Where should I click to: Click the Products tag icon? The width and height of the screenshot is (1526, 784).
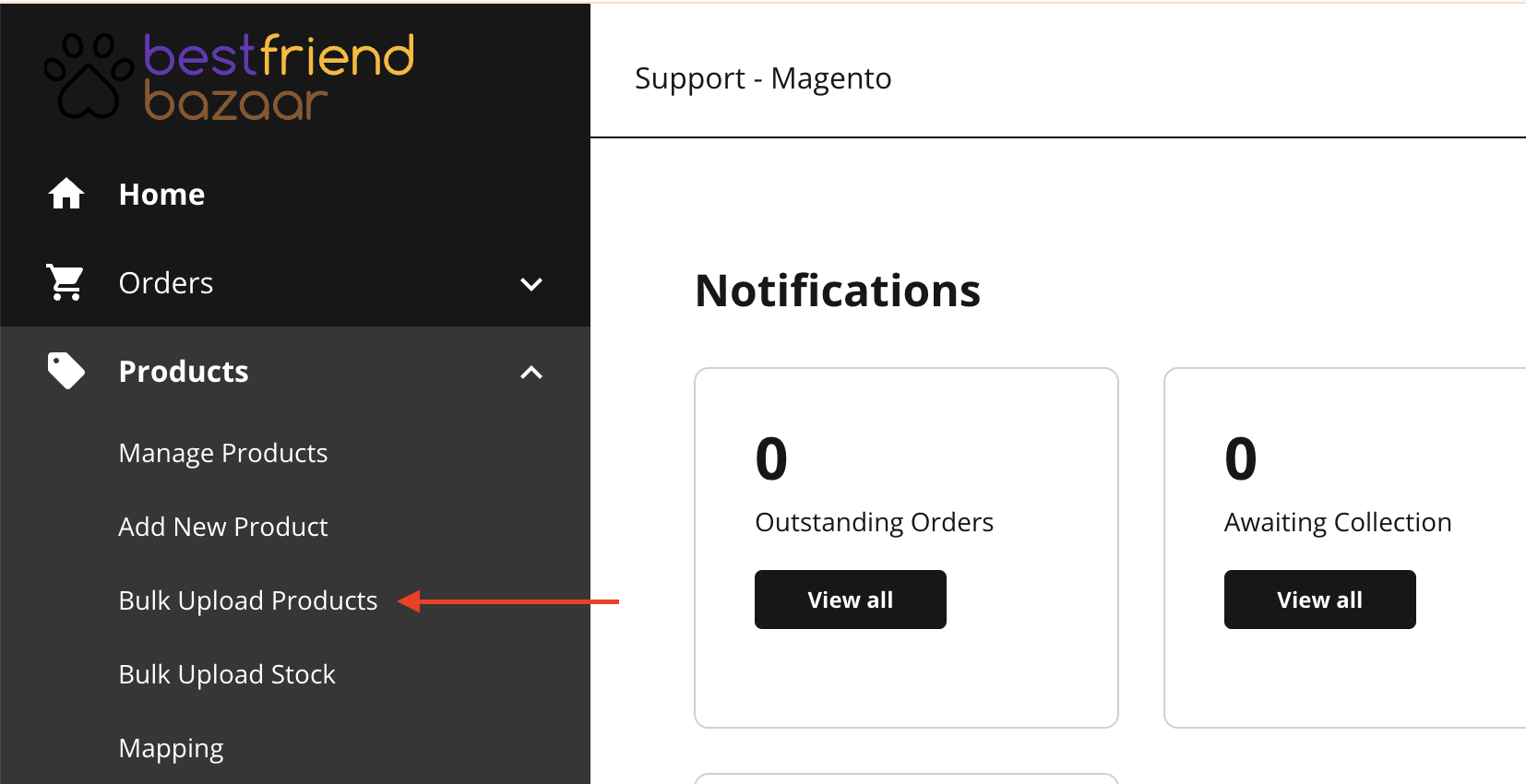[66, 371]
